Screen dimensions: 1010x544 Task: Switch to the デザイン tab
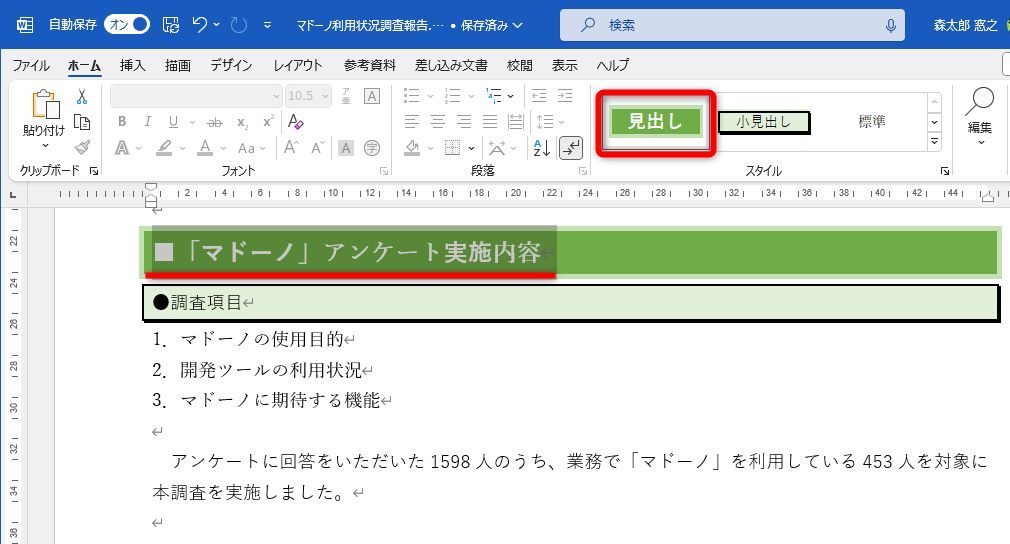pyautogui.click(x=231, y=65)
